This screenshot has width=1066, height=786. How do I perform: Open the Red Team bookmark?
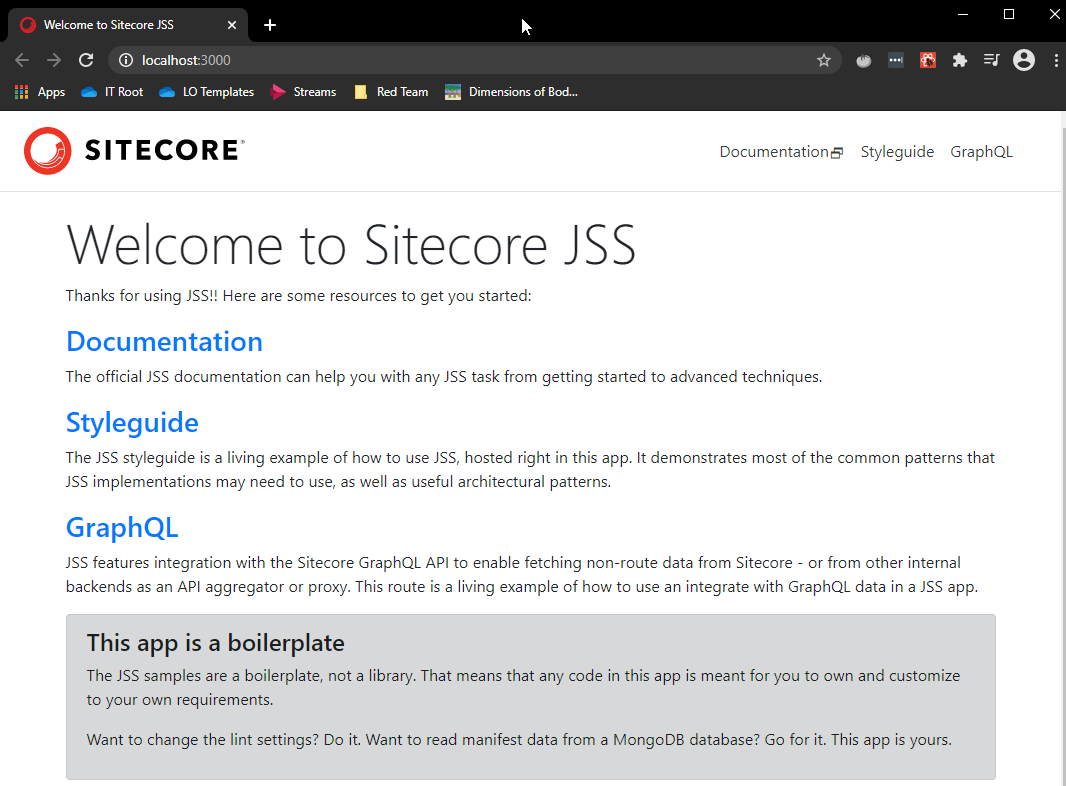click(x=391, y=91)
